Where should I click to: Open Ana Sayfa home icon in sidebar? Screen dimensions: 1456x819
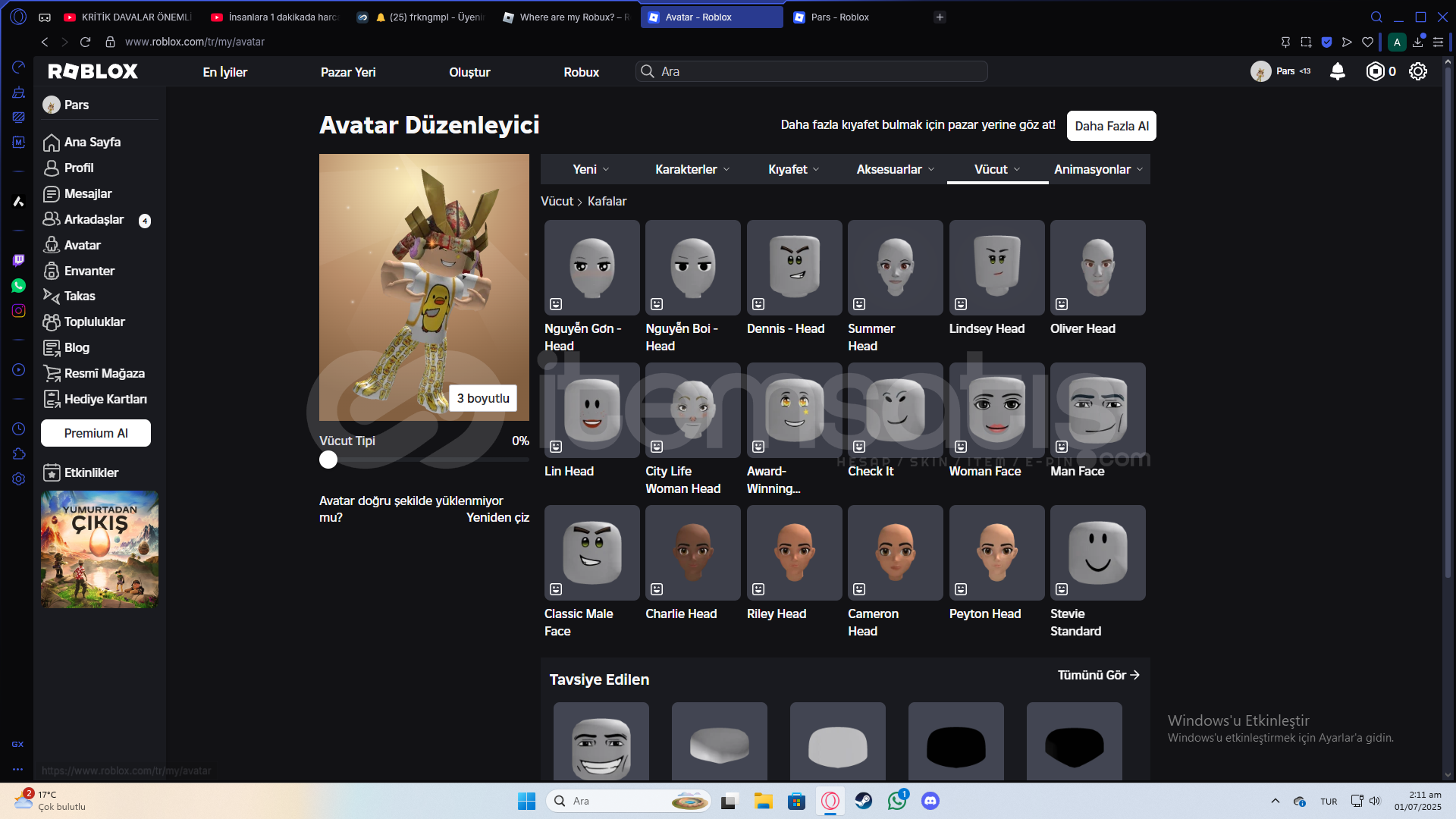52,142
